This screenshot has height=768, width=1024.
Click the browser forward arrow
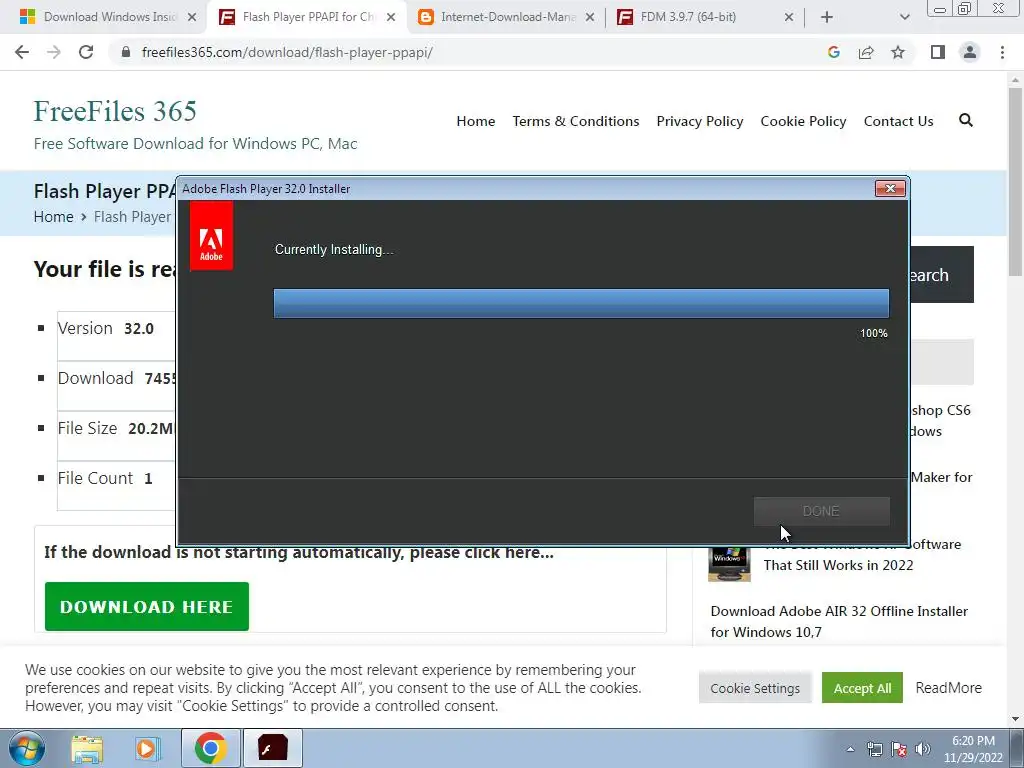click(54, 52)
